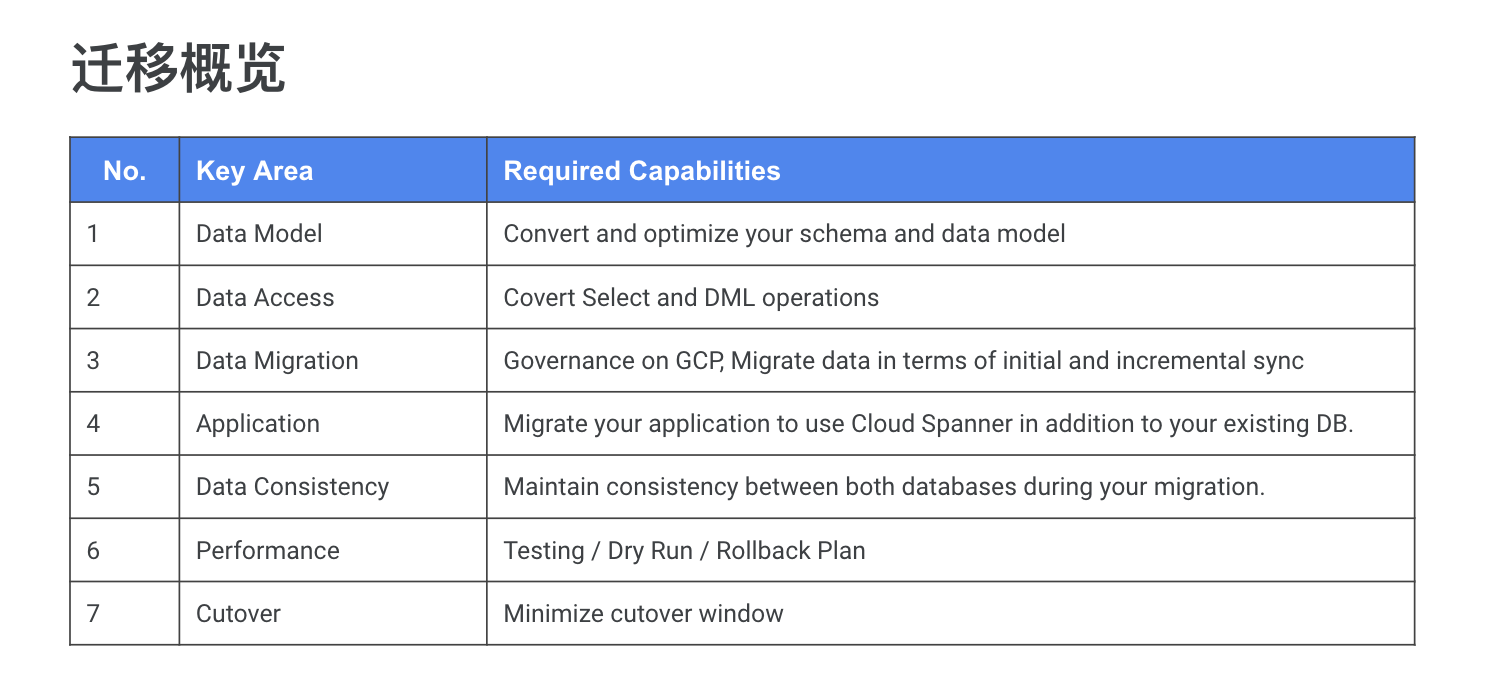Click the Data Consistency cell
Screen dimensions: 1488x680
(333, 486)
